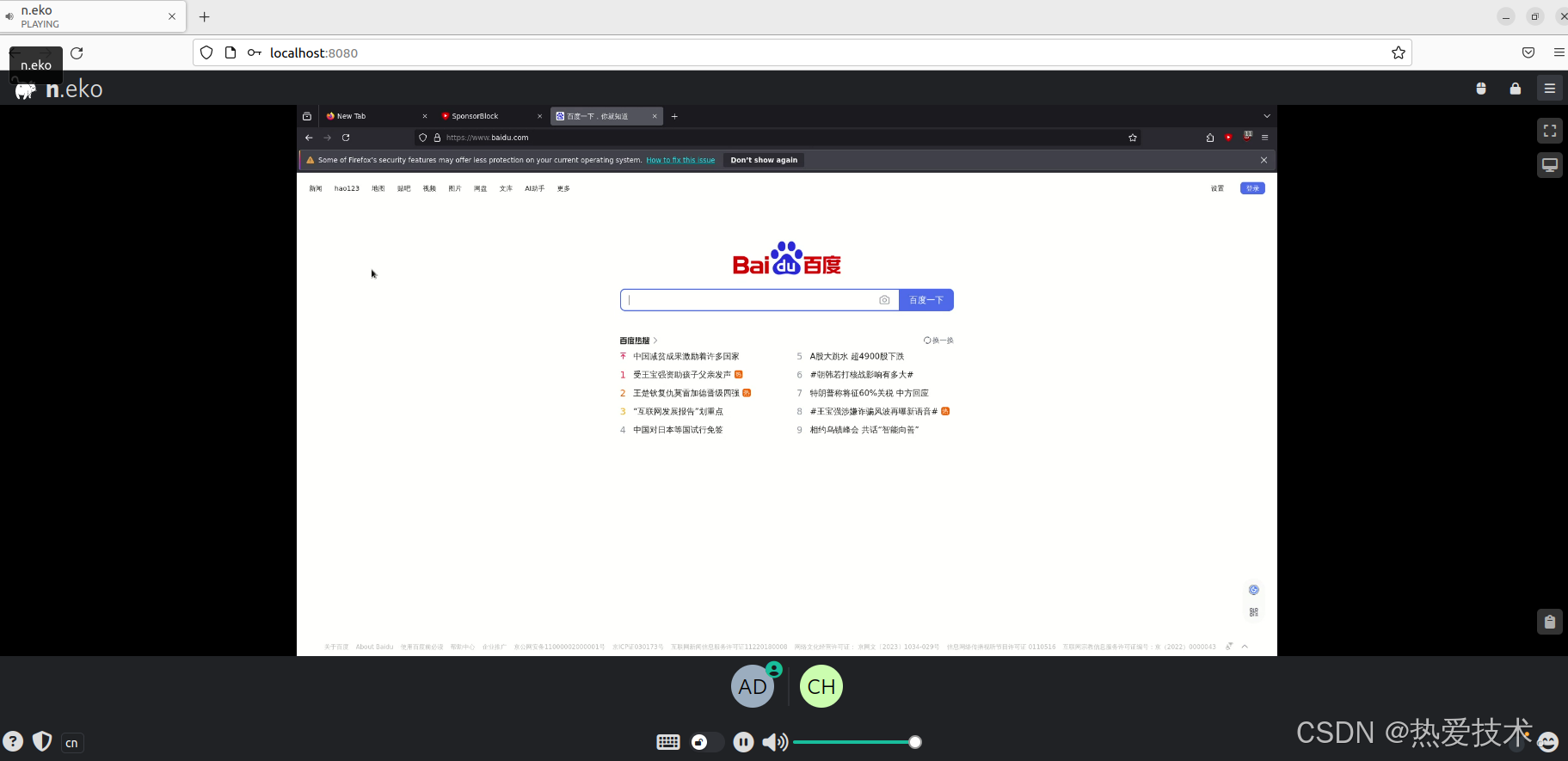Expand the Baidu 更多 menu
The image size is (1568, 761).
pos(563,188)
